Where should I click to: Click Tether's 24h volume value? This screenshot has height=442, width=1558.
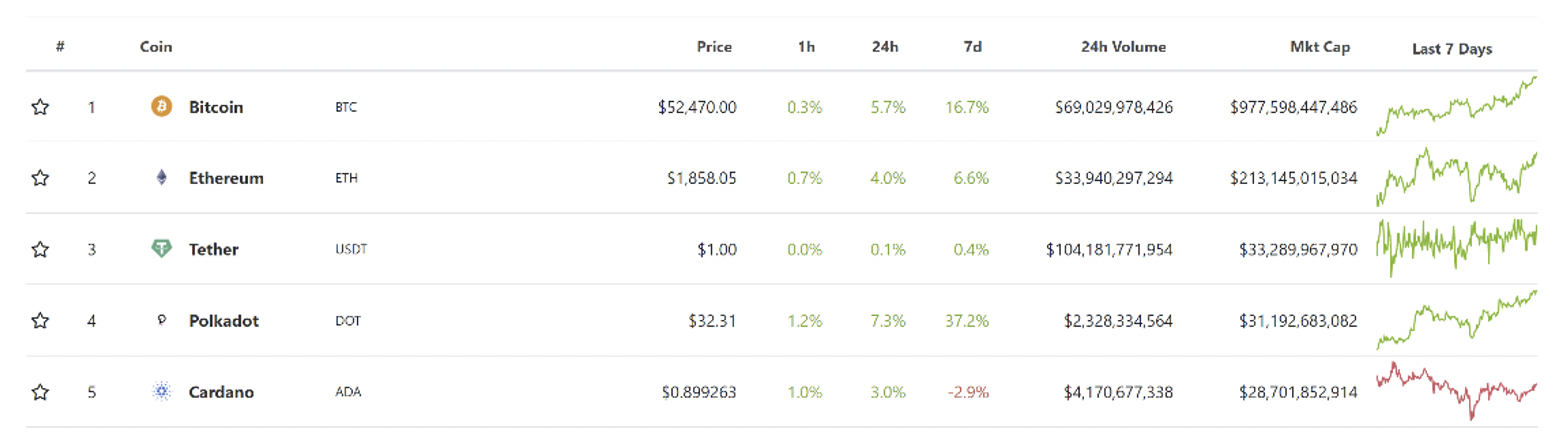click(x=1109, y=249)
